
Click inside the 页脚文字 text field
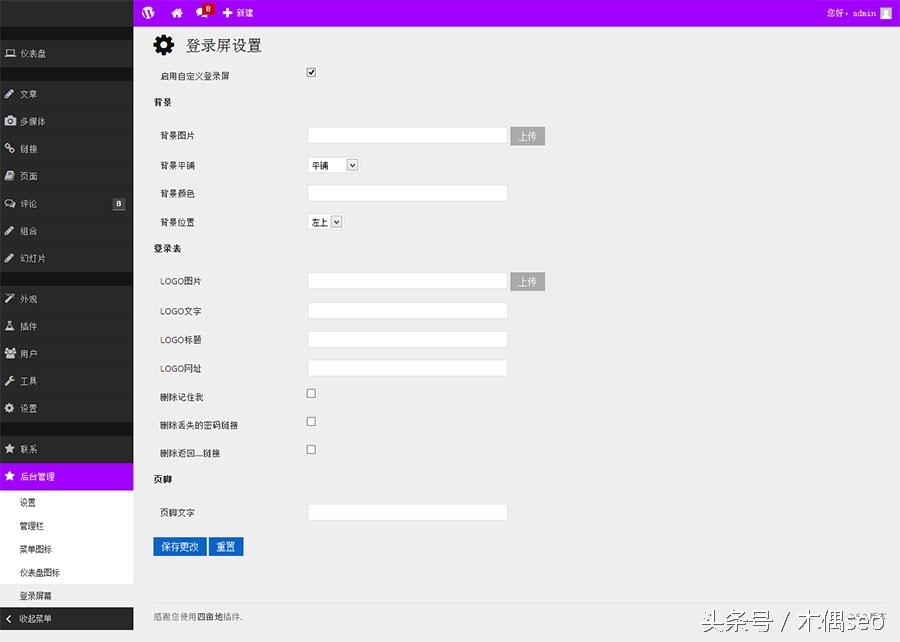tap(407, 512)
